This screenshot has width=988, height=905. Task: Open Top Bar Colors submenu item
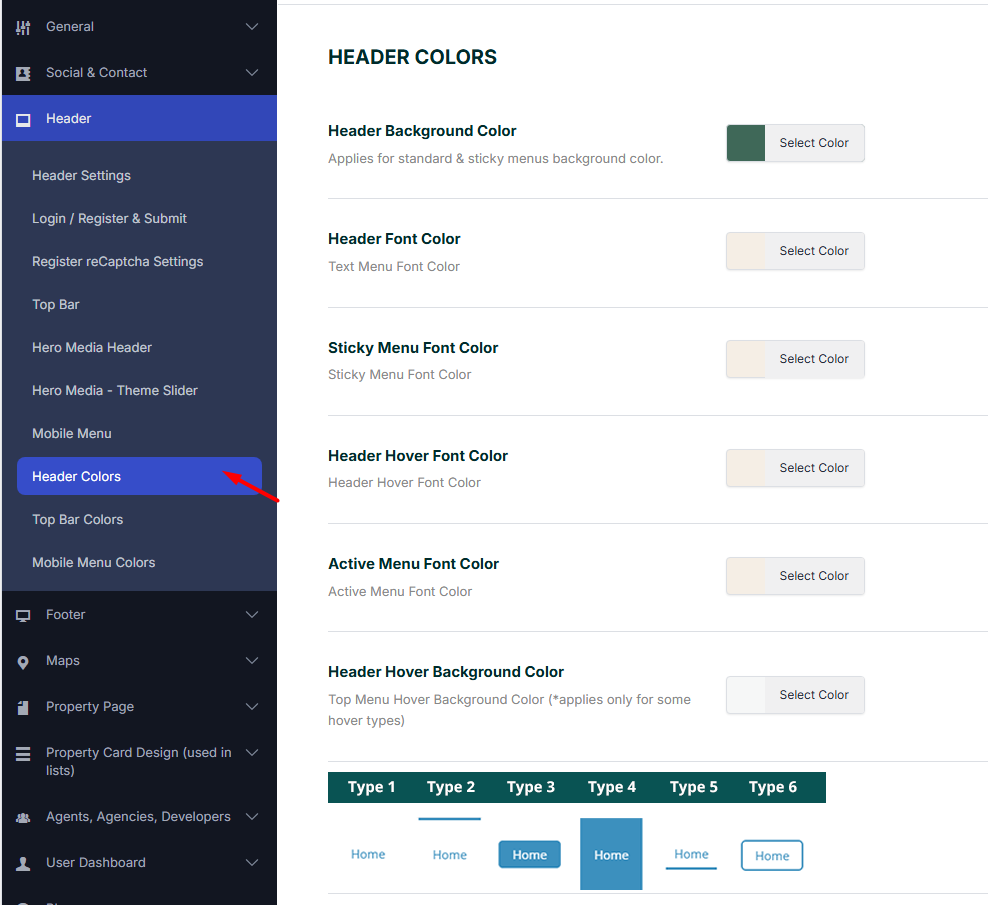77,520
